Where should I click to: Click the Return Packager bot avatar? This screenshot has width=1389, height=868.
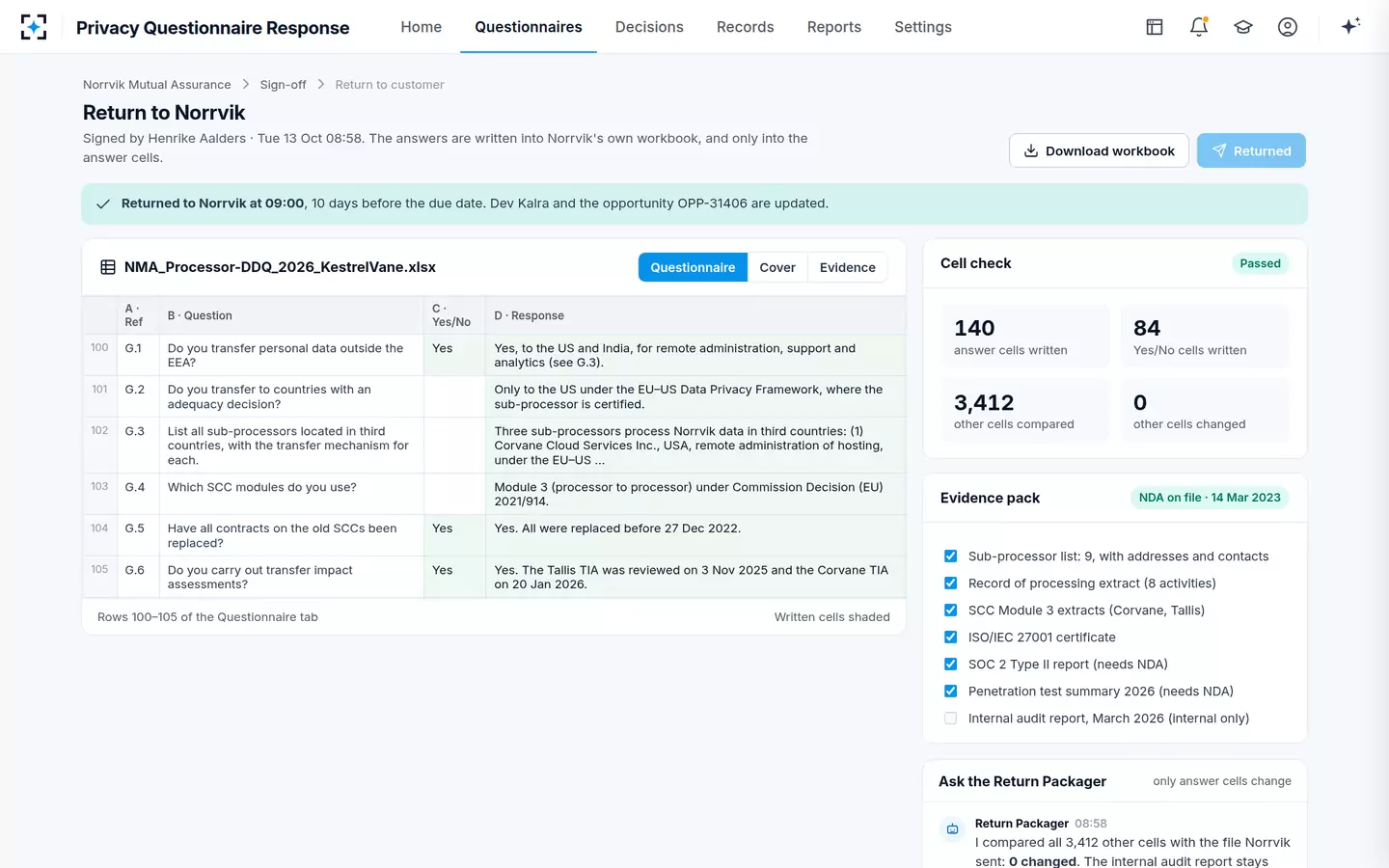[x=952, y=829]
